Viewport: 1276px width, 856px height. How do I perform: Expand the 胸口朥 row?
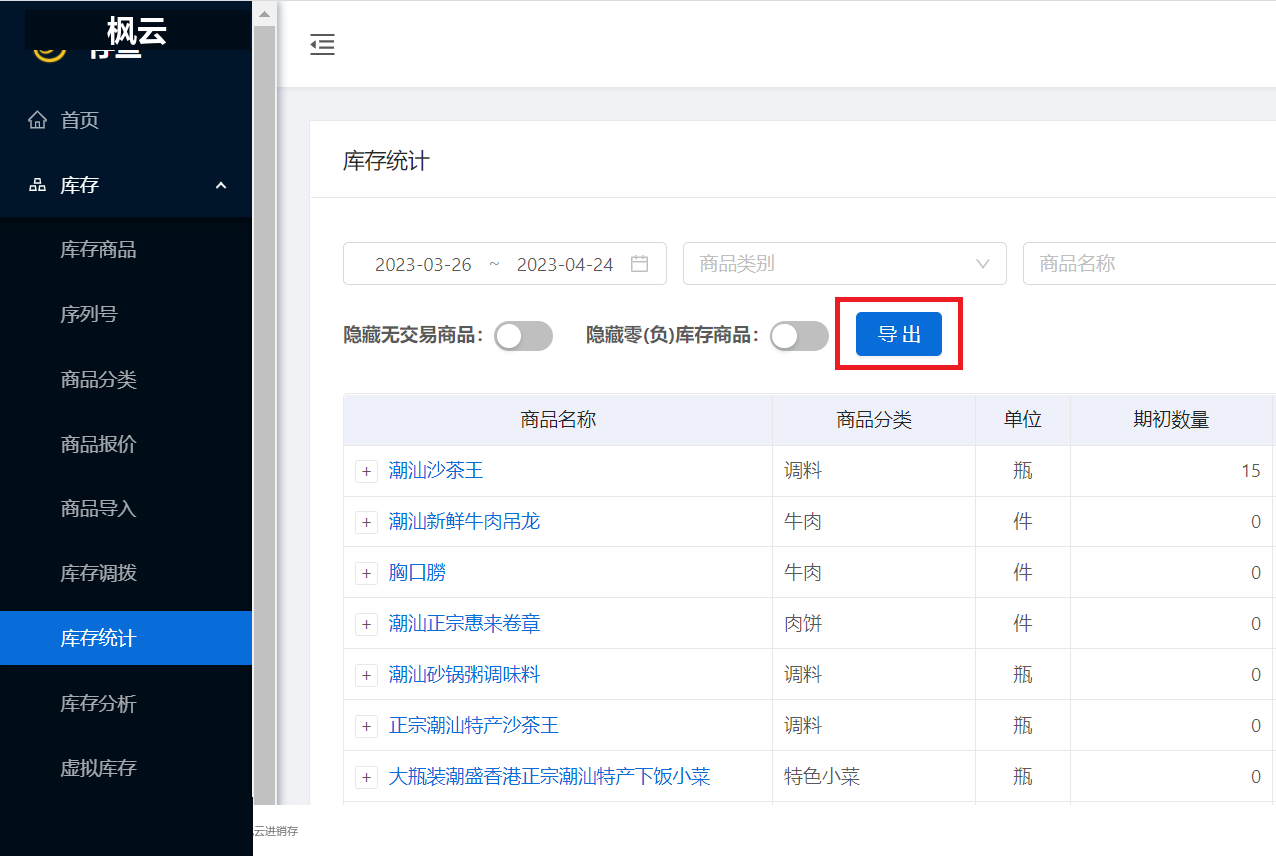(366, 573)
